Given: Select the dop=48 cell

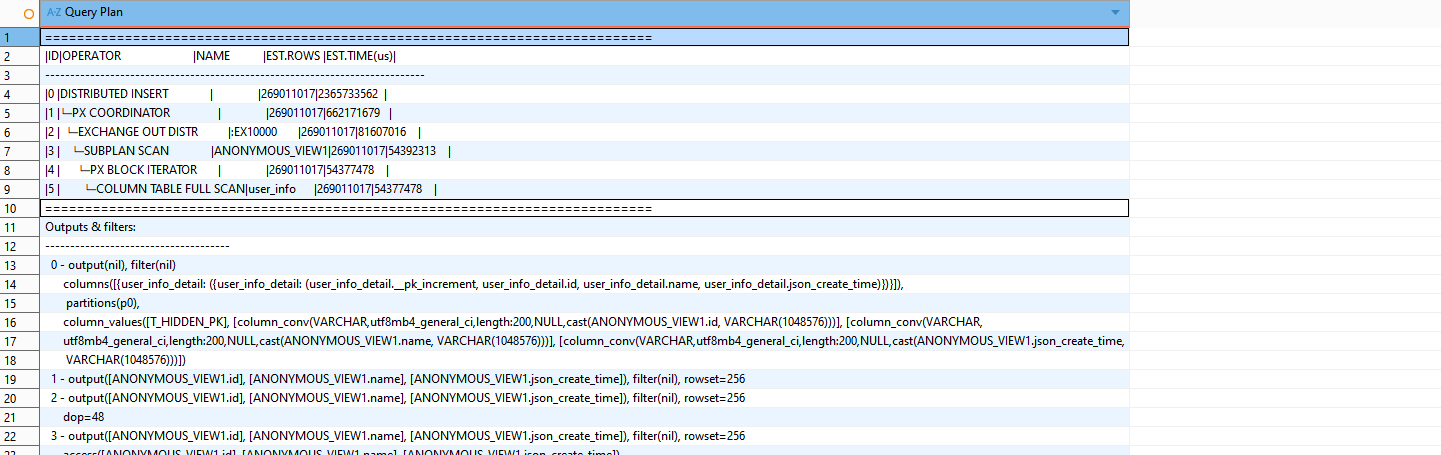Looking at the screenshot, I should [84, 417].
